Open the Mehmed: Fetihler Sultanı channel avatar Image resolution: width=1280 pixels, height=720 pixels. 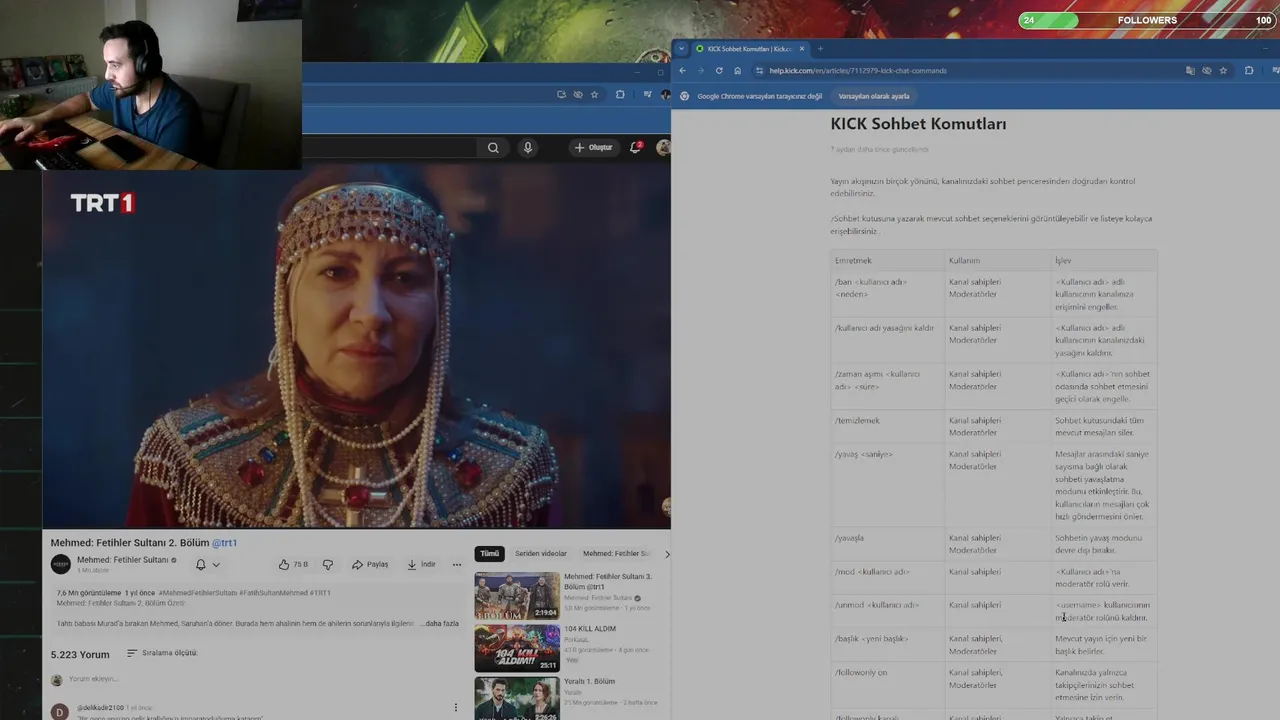click(x=61, y=564)
